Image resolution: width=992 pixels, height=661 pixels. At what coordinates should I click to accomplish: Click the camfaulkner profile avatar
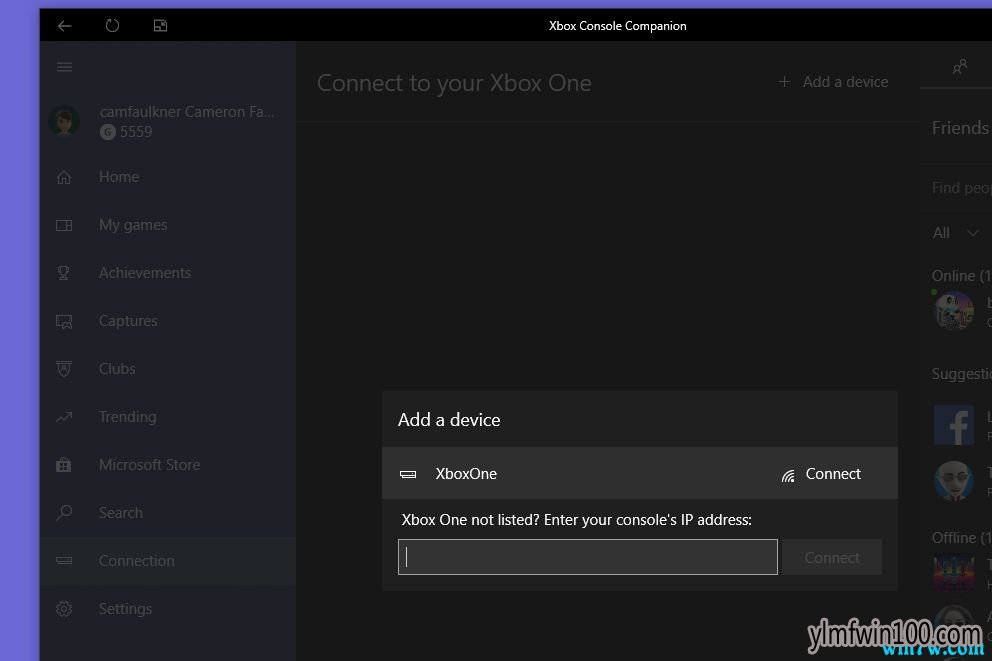pos(64,121)
